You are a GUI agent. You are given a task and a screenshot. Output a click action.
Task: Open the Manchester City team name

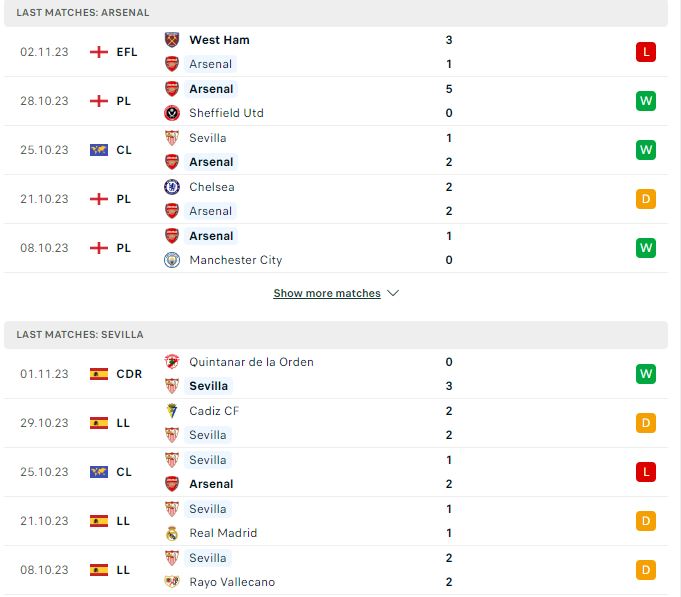click(236, 260)
